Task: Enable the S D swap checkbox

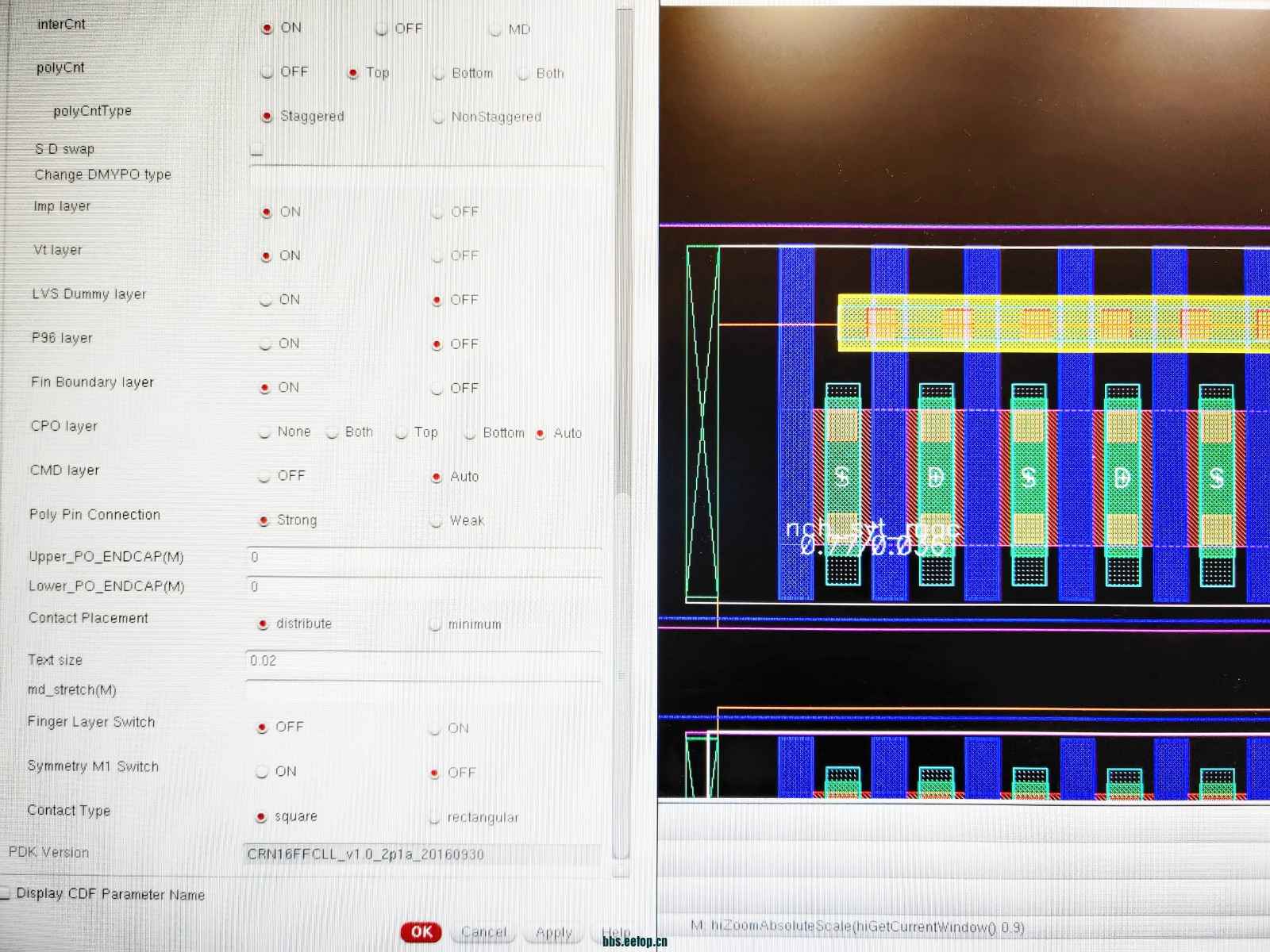Action: pos(256,150)
